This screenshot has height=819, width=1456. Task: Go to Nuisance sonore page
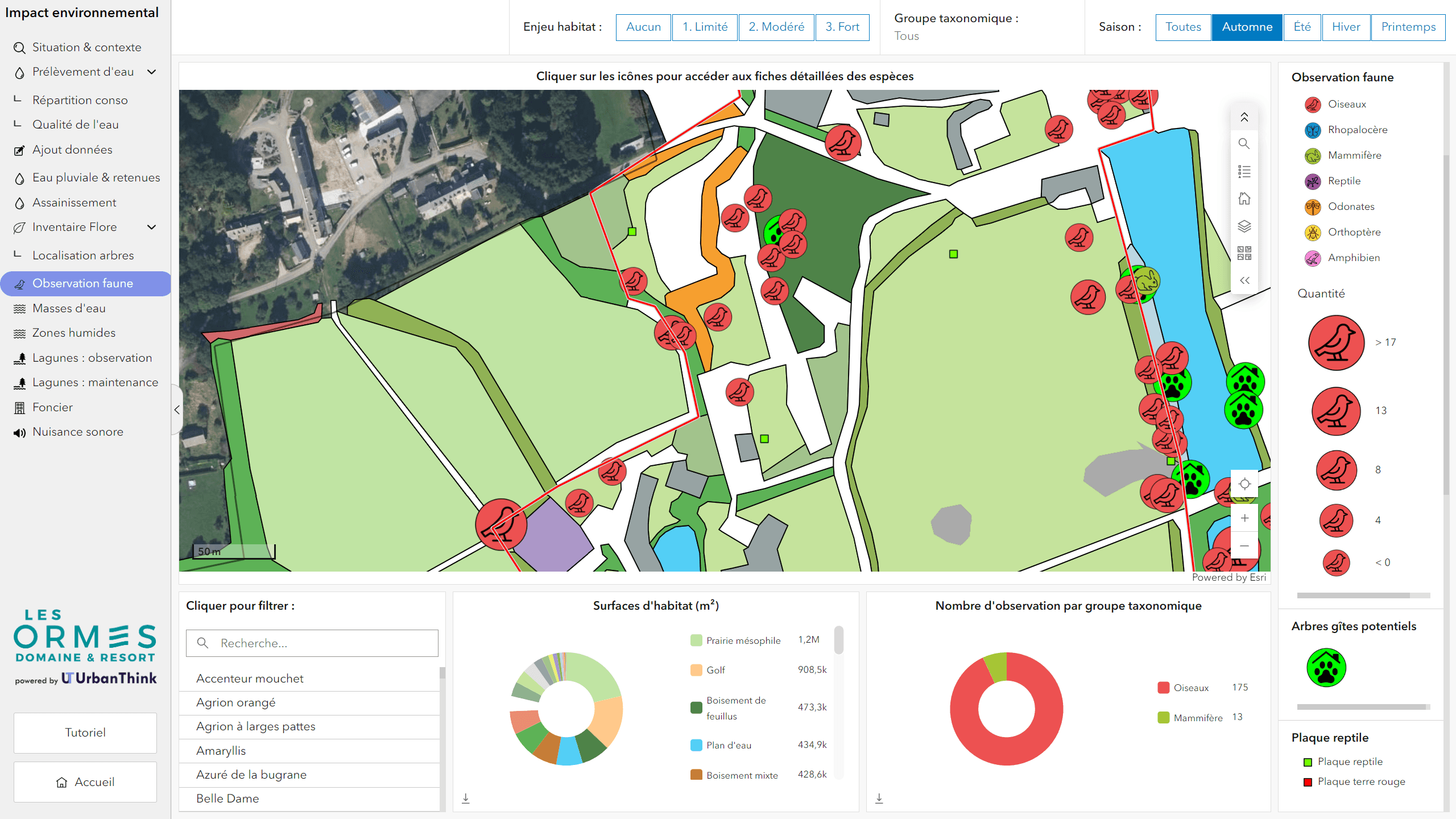78,432
